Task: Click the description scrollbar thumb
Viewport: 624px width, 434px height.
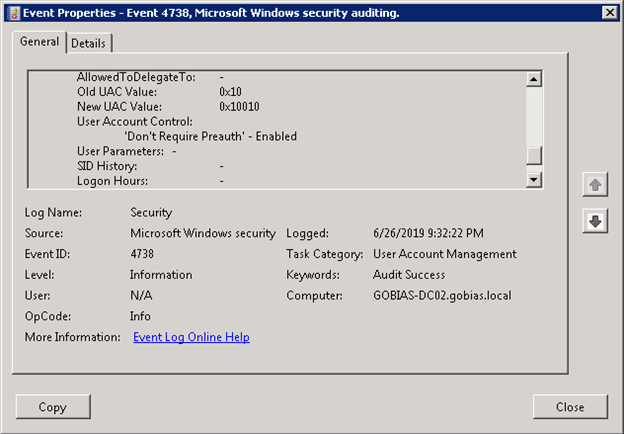Action: (x=534, y=156)
